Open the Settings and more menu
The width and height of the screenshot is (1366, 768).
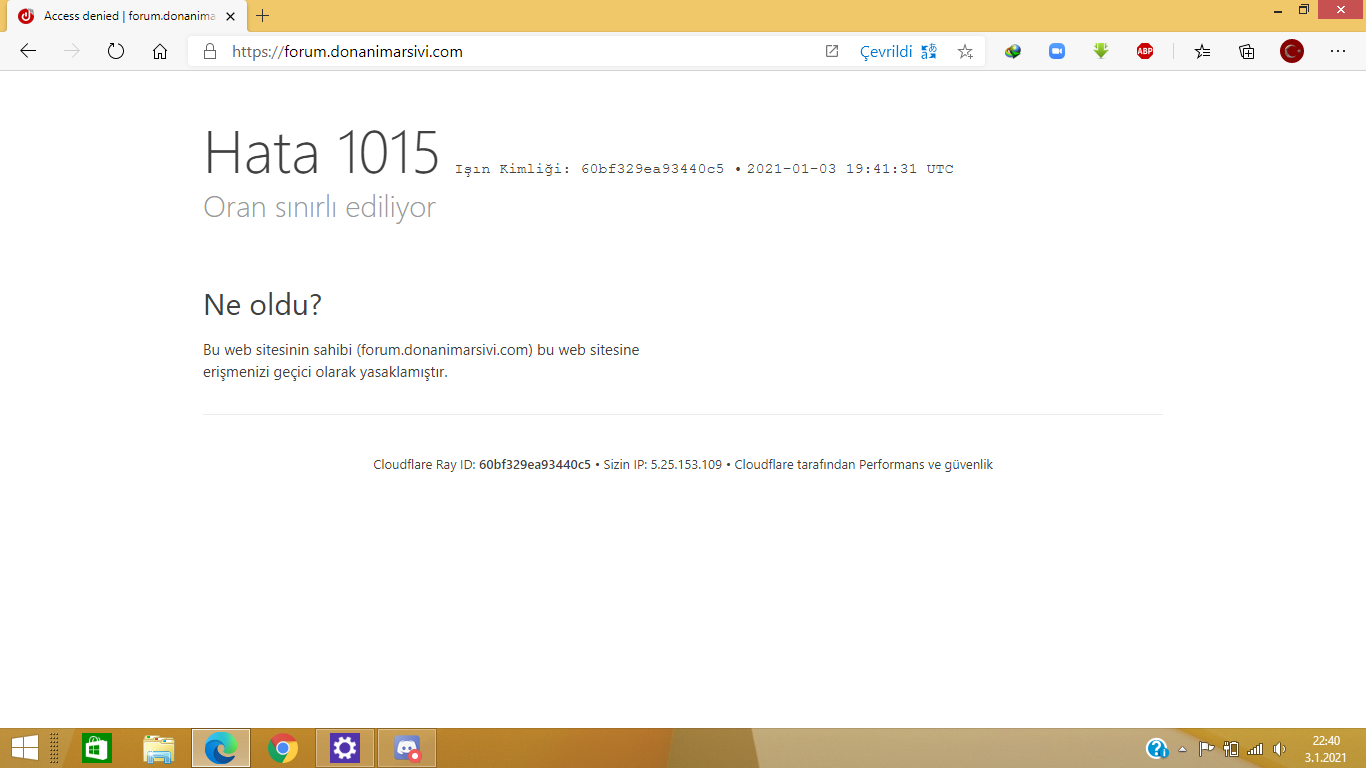1338,52
